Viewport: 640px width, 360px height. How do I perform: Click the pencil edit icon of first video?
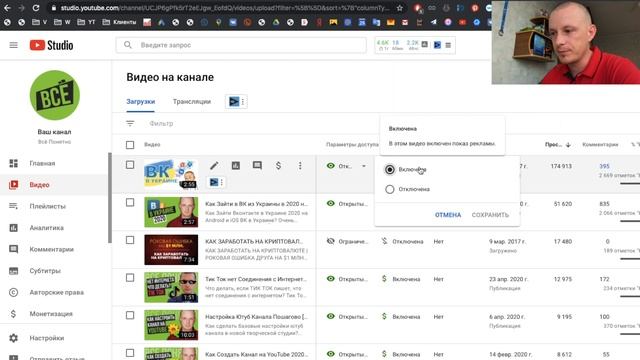(x=214, y=165)
